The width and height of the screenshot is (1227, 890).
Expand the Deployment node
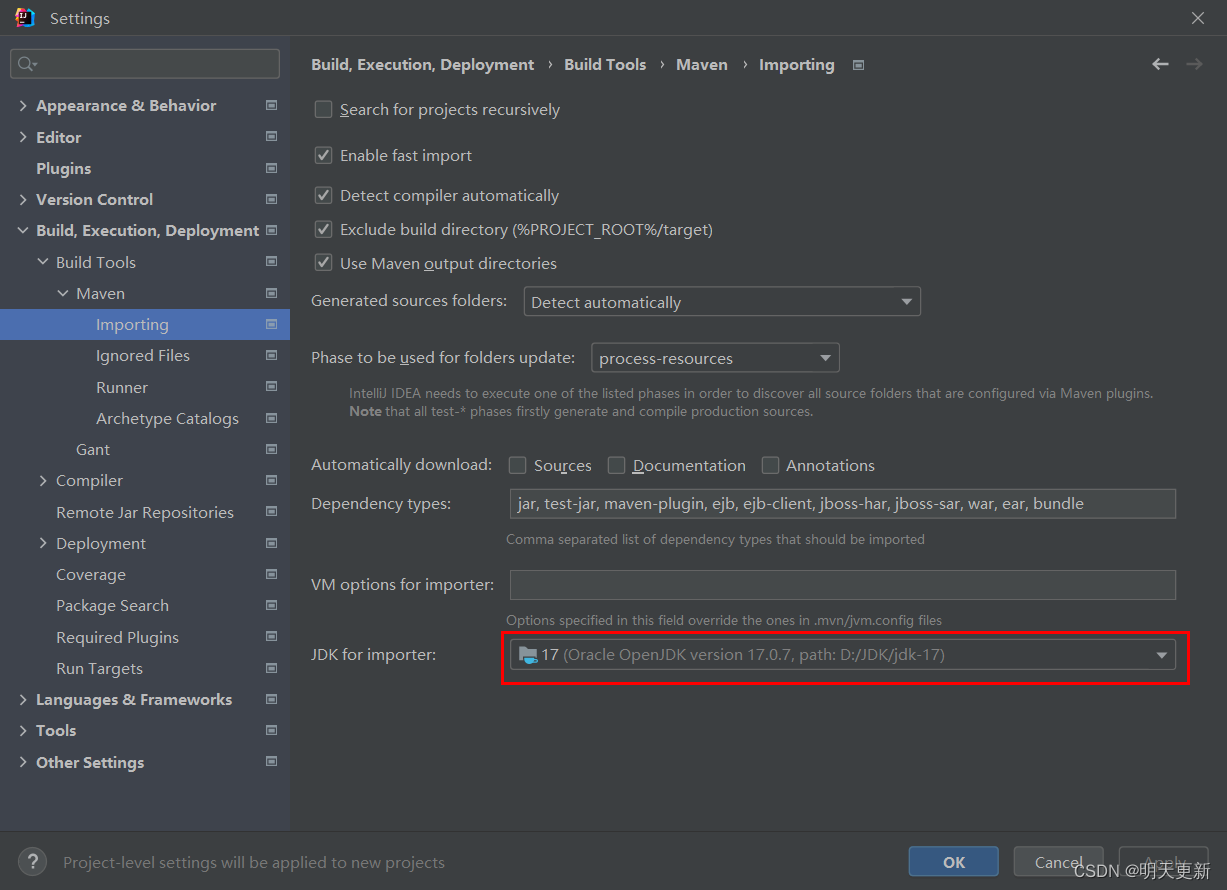click(x=43, y=543)
